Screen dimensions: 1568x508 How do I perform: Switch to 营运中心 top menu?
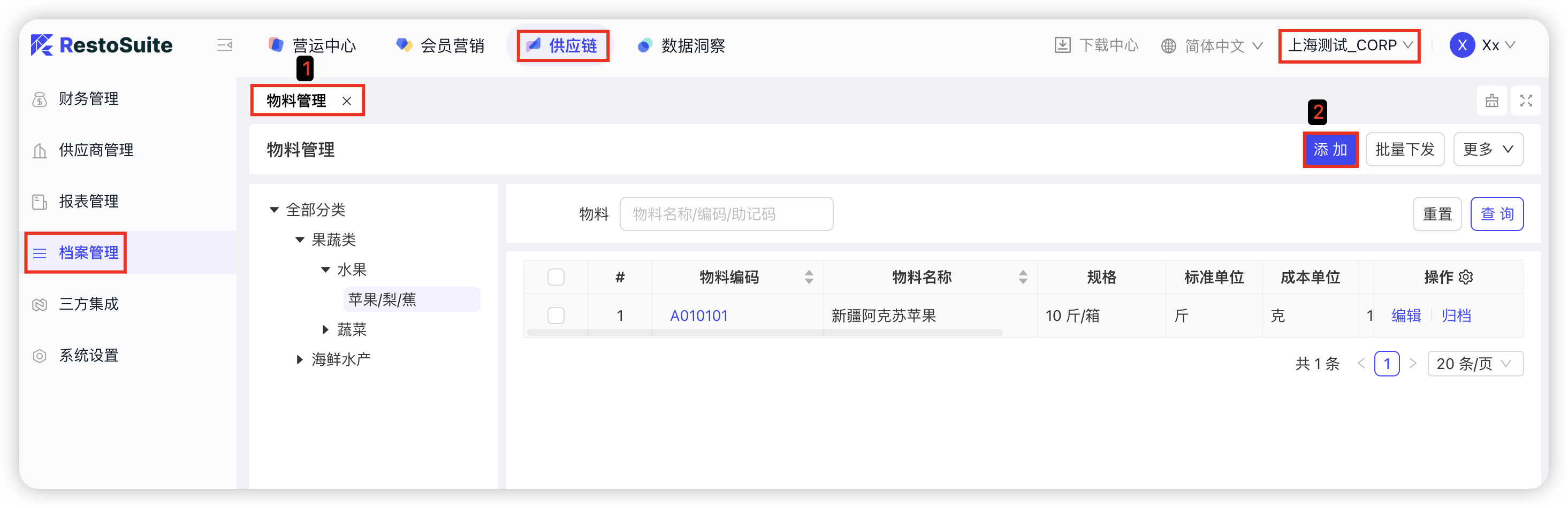[312, 45]
